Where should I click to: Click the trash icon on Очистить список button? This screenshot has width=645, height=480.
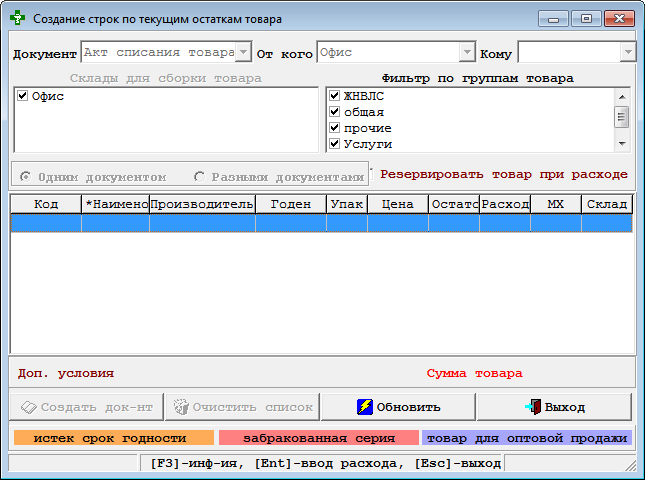pos(180,407)
